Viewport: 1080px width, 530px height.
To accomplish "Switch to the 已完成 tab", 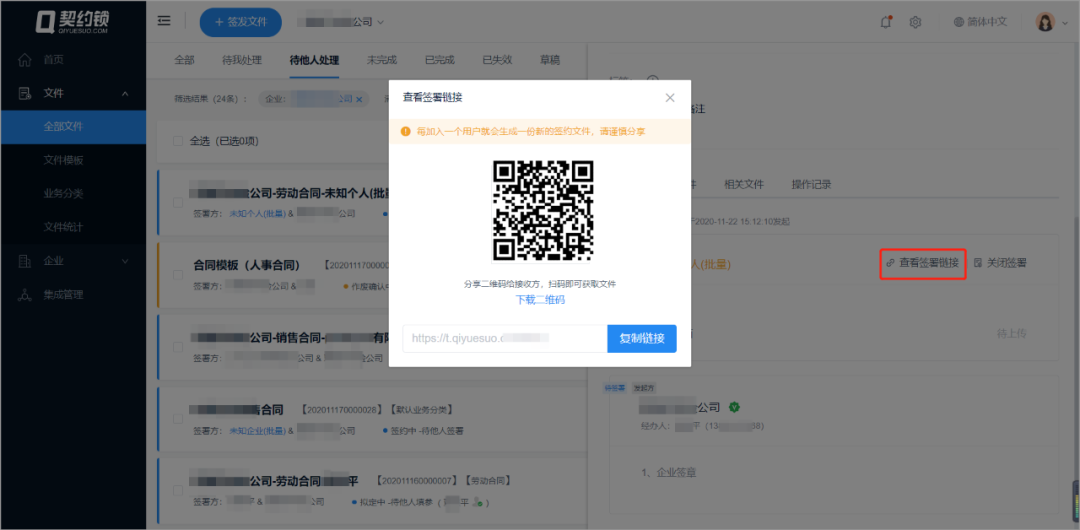I will [439, 60].
